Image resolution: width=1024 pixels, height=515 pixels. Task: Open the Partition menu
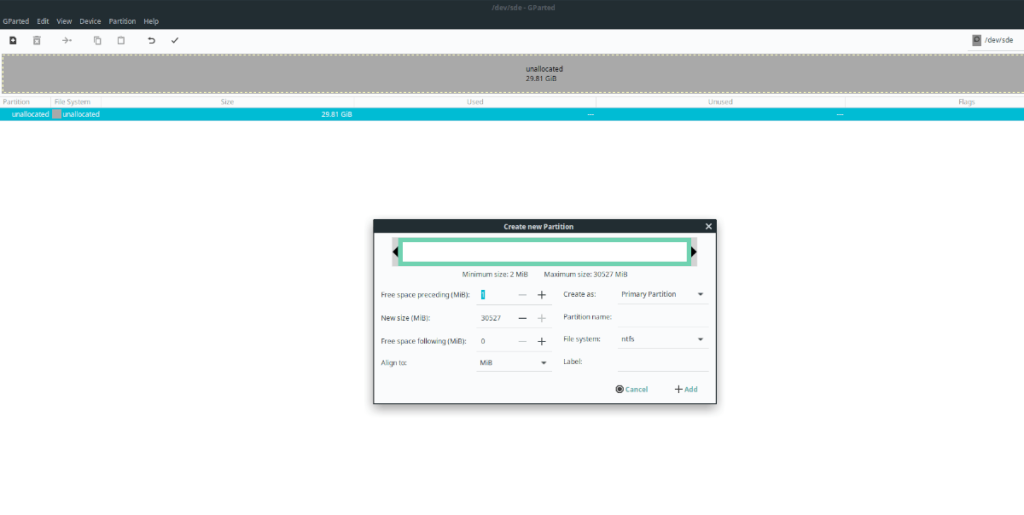tap(122, 21)
